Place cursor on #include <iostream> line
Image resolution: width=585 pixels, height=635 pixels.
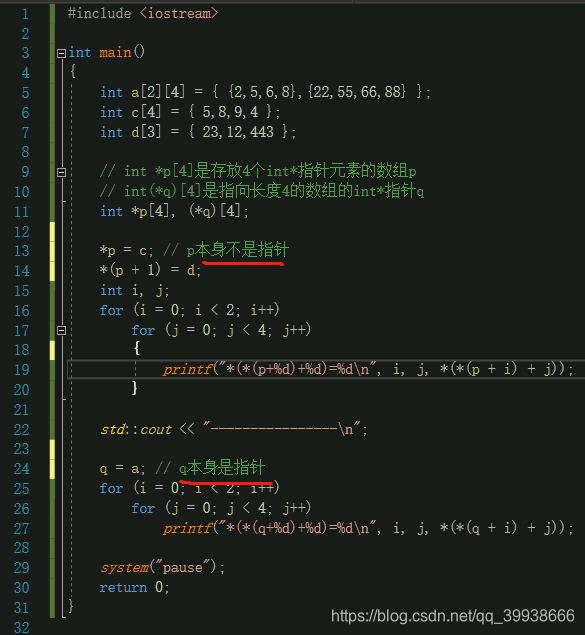(143, 13)
